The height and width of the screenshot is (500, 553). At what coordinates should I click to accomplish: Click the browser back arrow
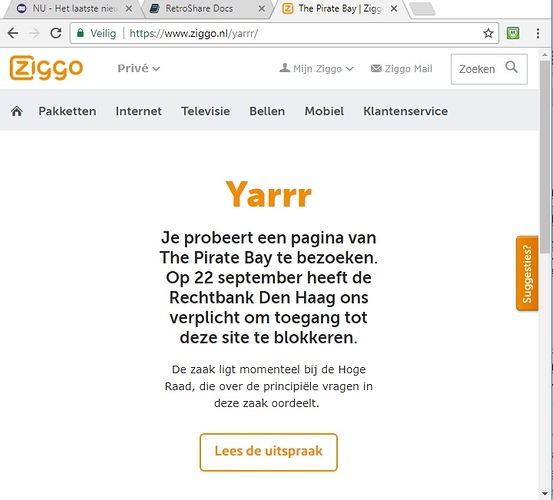click(x=13, y=33)
